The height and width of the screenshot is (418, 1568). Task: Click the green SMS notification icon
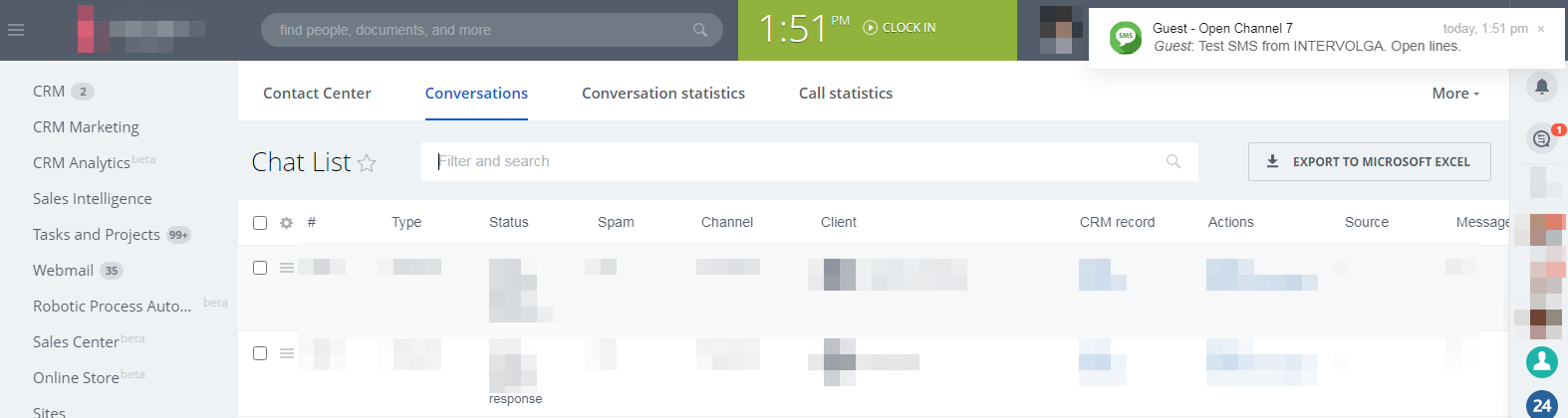tap(1126, 38)
